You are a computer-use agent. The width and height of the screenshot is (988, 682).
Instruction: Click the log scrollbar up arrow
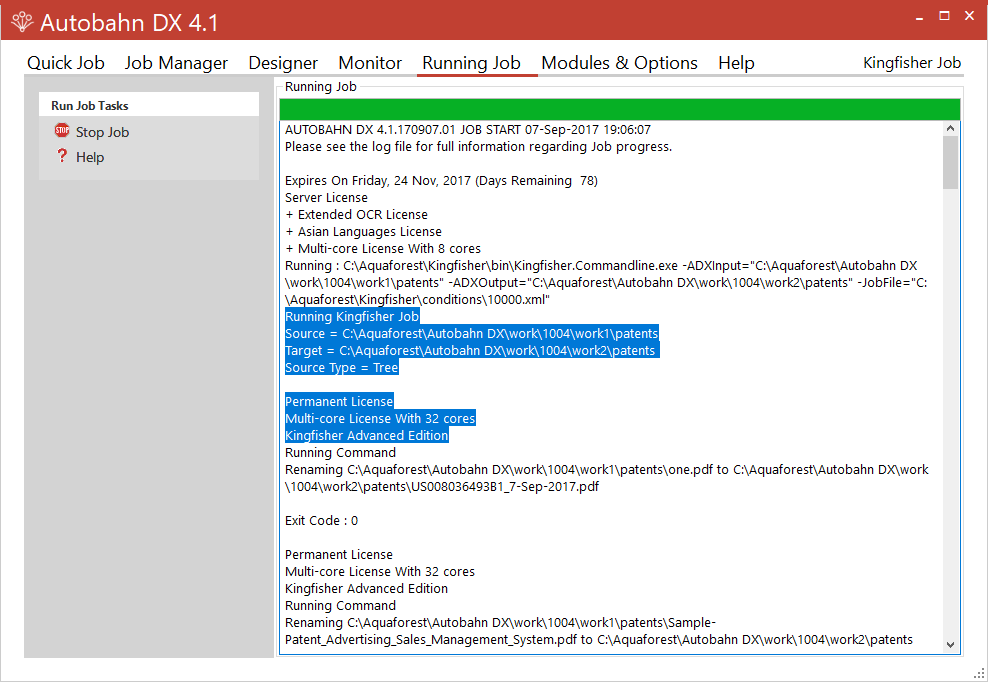[x=950, y=129]
